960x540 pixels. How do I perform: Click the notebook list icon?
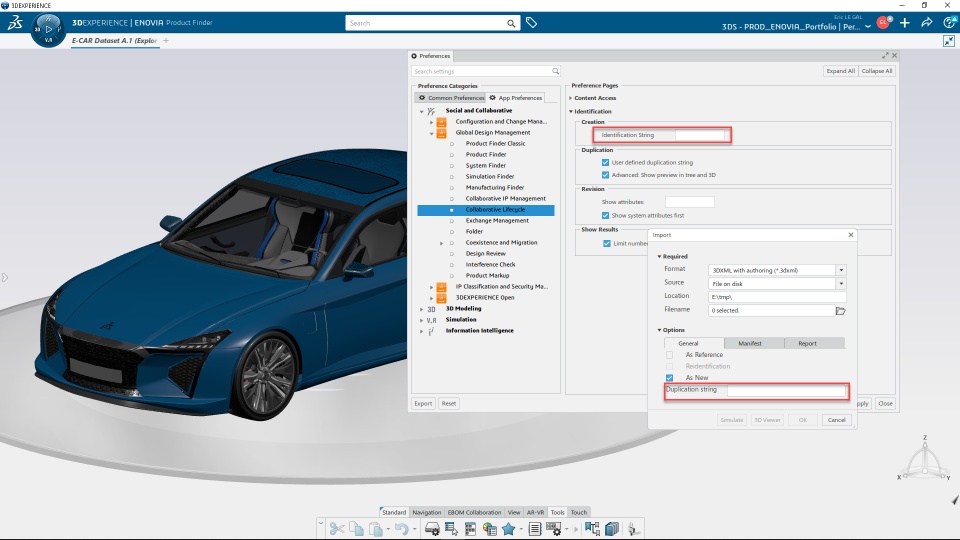tap(534, 528)
